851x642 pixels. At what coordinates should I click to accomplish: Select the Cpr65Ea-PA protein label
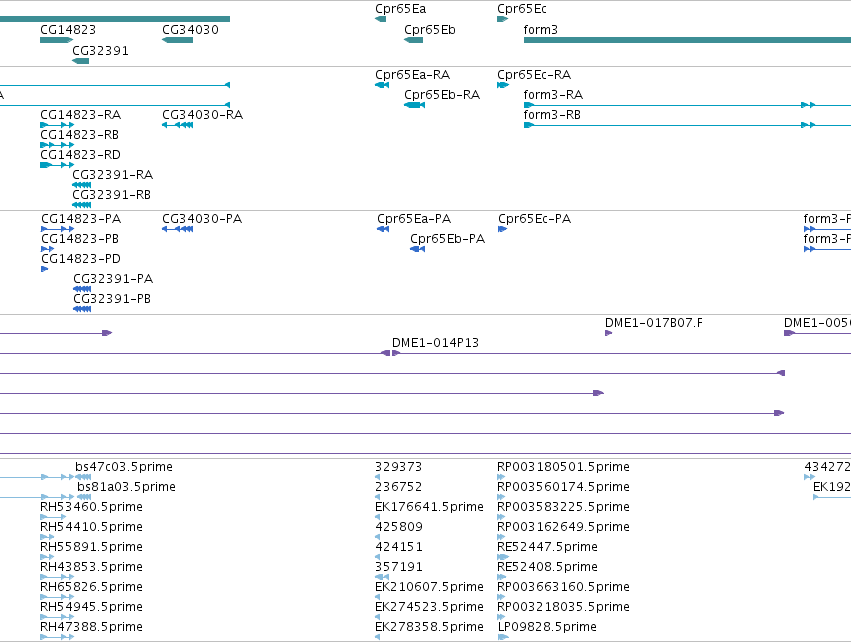click(414, 219)
